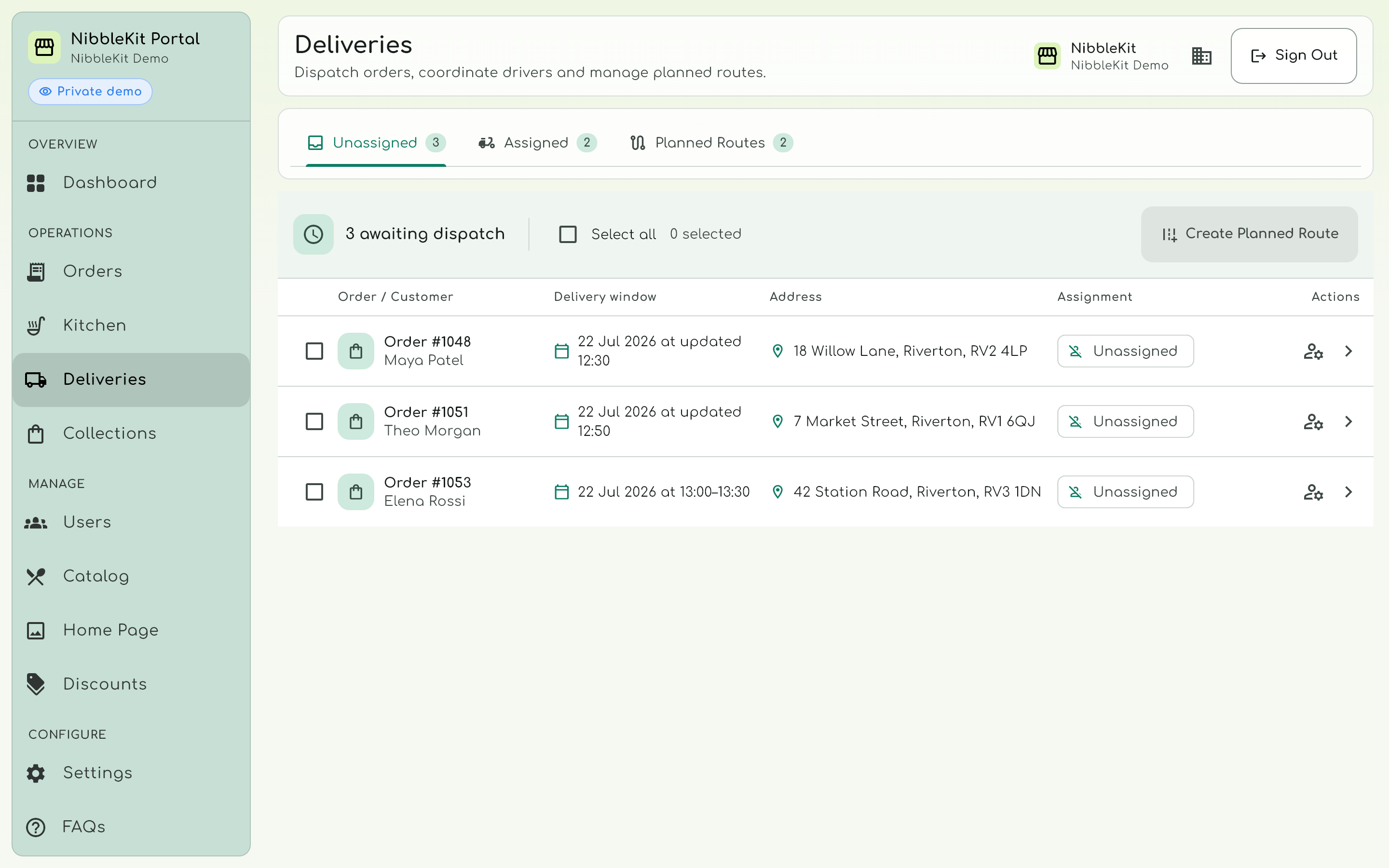Open assign driver icon for Order #1053
Image resolution: width=1389 pixels, height=868 pixels.
click(x=1313, y=492)
